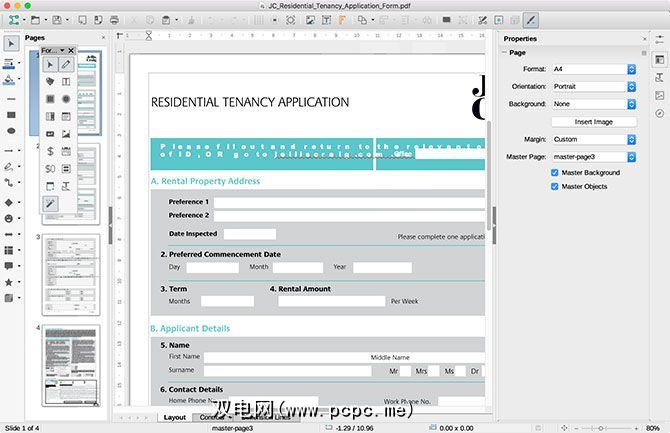Select the Push Button form control
The height and width of the screenshot is (433, 670).
pyautogui.click(x=50, y=134)
